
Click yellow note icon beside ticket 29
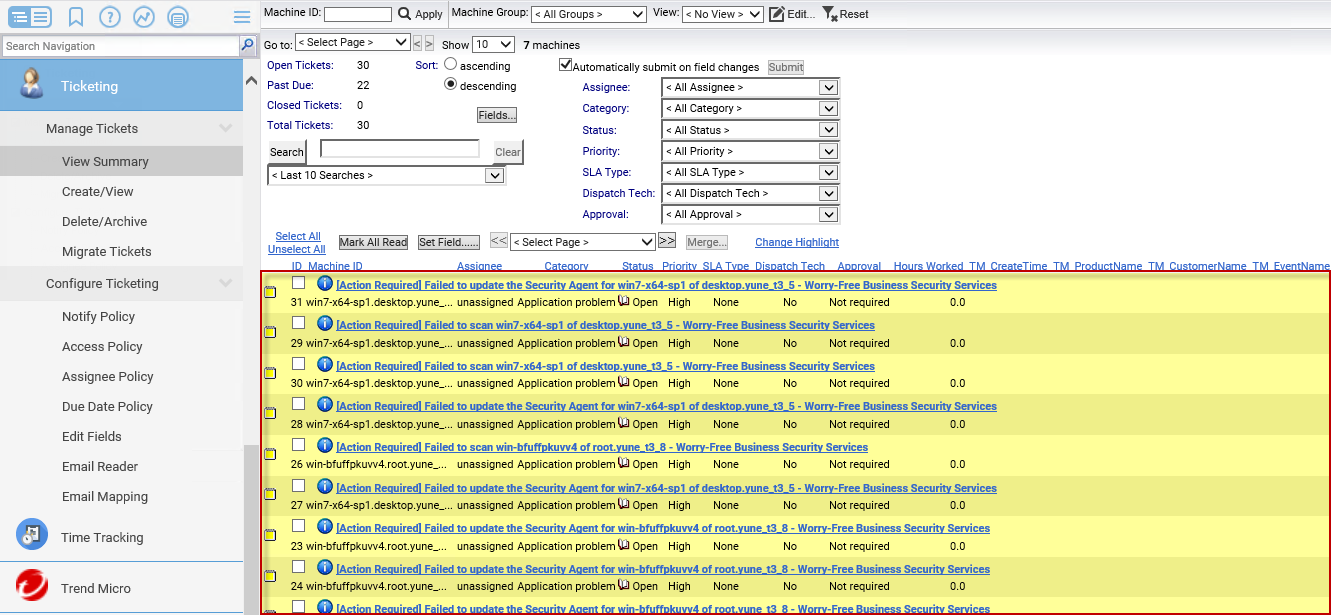(270, 333)
